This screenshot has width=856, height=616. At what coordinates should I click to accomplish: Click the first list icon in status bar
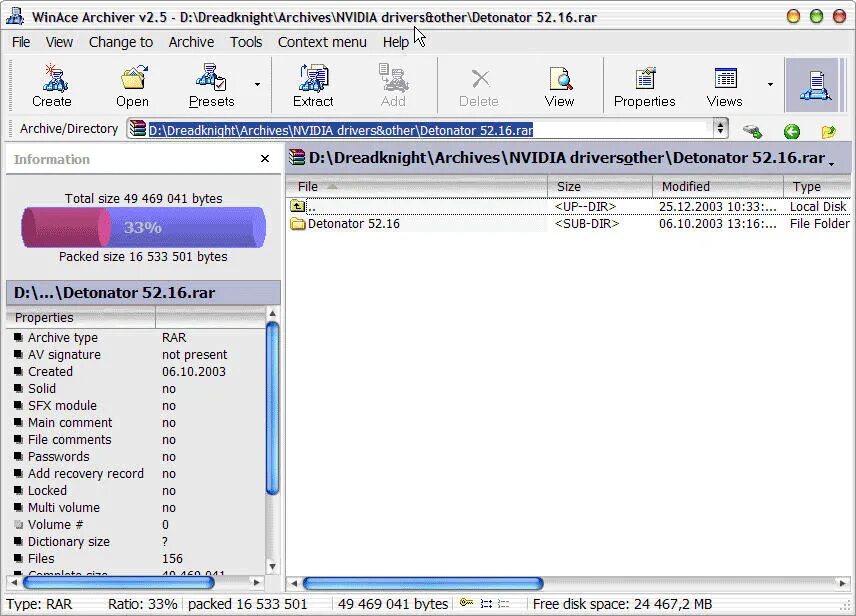click(486, 603)
